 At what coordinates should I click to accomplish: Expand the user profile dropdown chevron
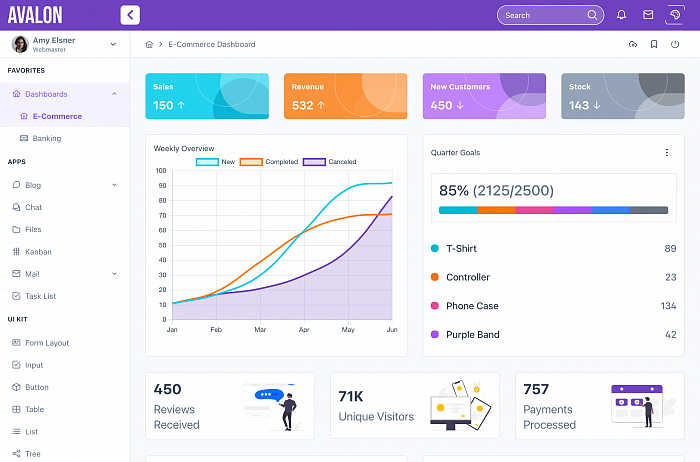click(x=113, y=44)
